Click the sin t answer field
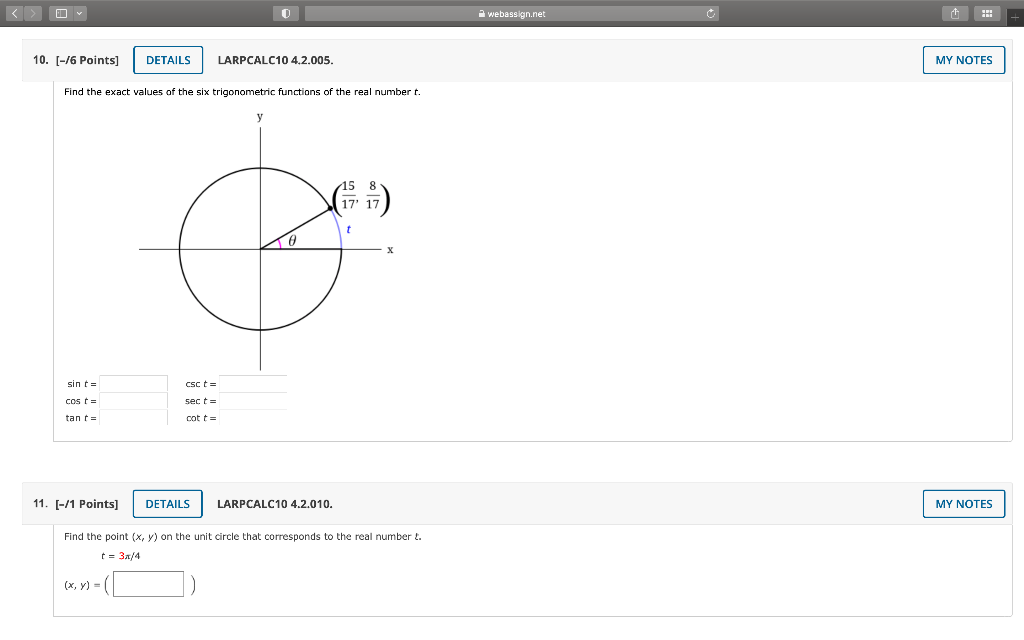Viewport: 1024px width, 640px height. click(132, 383)
